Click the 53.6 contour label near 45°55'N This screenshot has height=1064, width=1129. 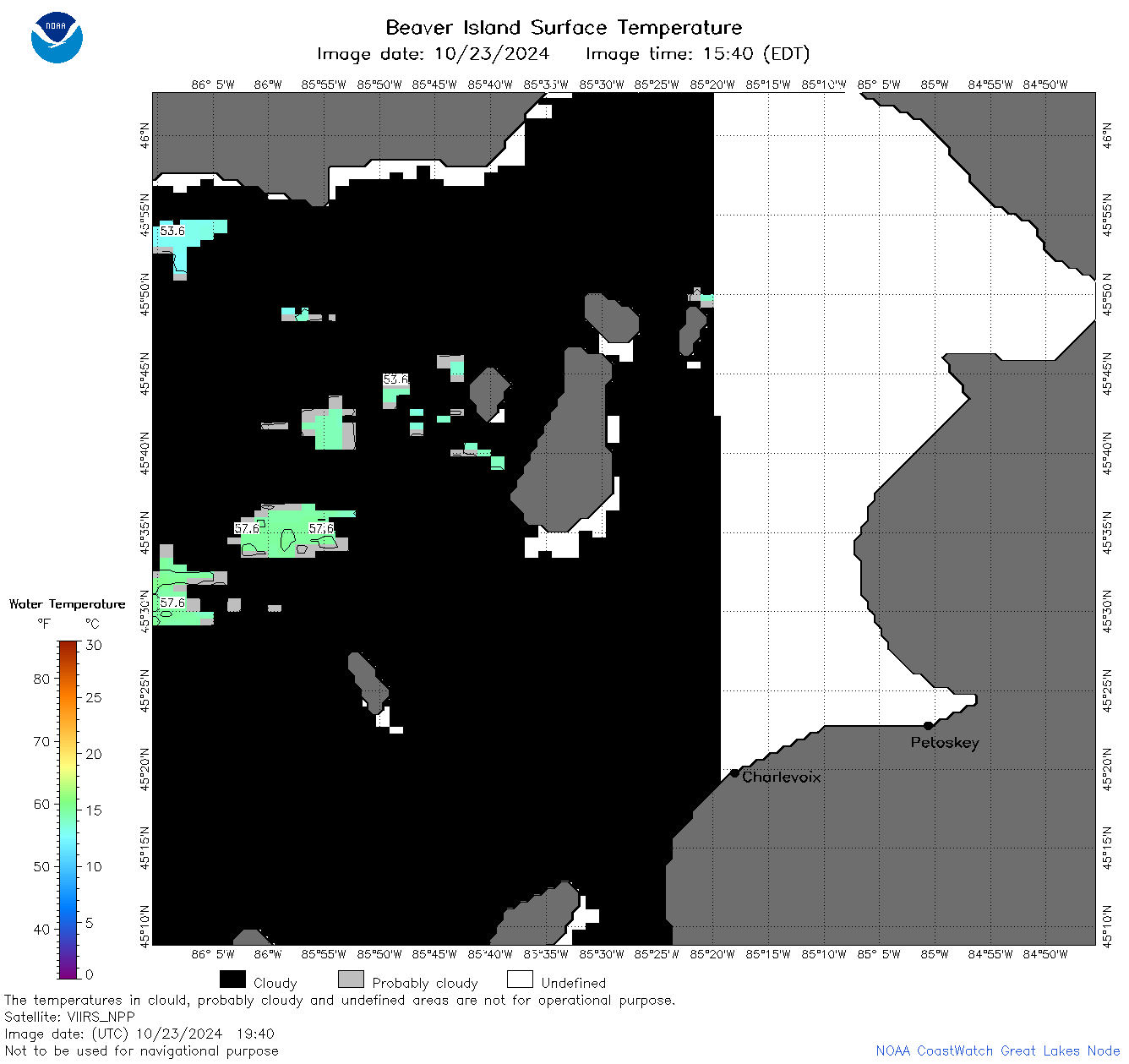tap(172, 231)
